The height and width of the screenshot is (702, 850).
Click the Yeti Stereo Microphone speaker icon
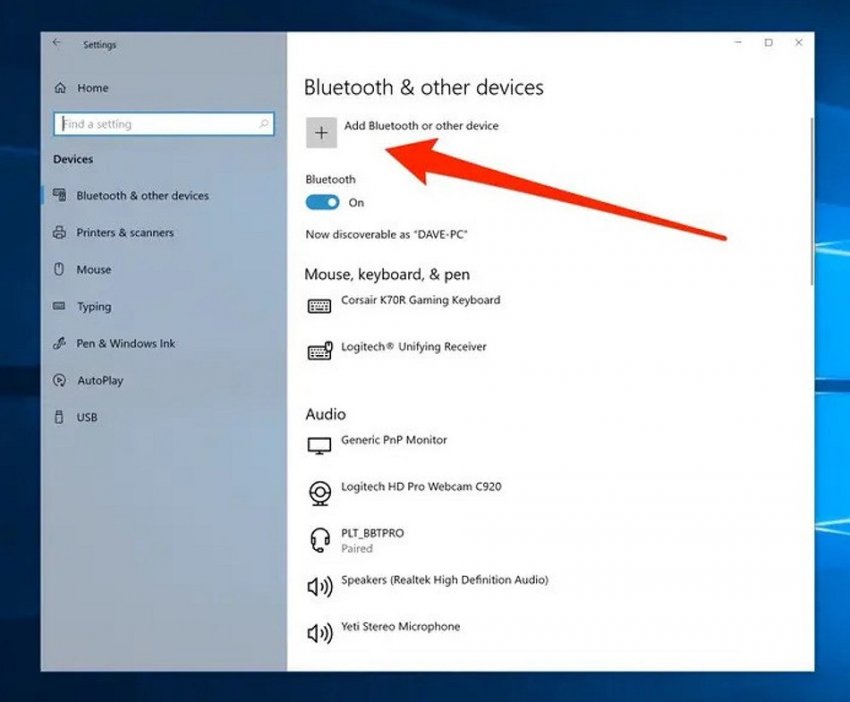click(x=319, y=633)
